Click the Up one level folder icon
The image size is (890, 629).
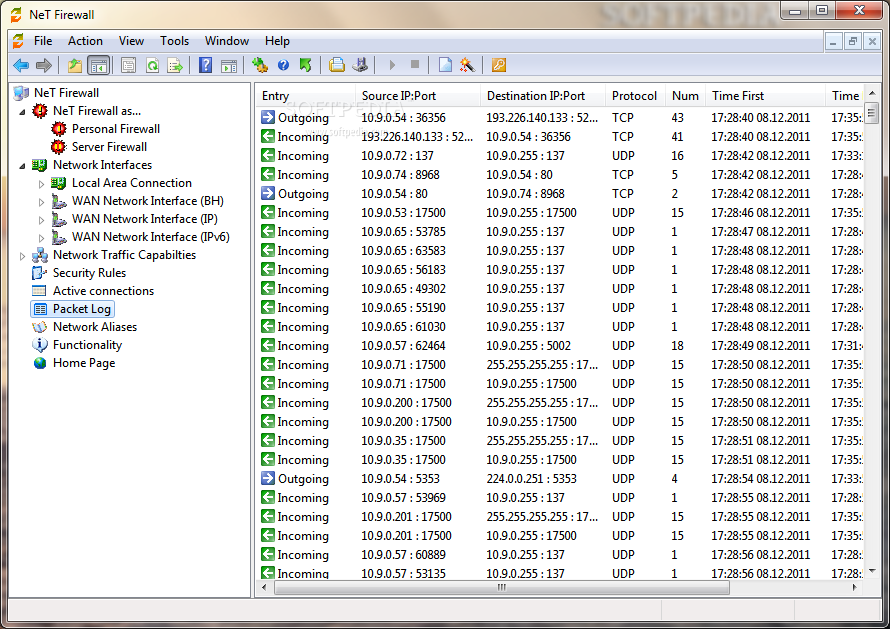74,65
